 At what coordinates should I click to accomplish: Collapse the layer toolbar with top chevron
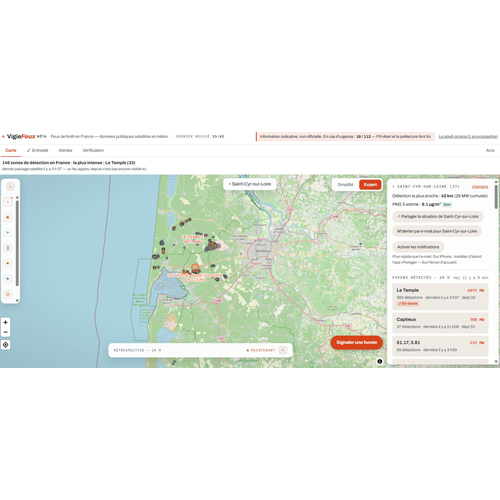[x=10, y=187]
